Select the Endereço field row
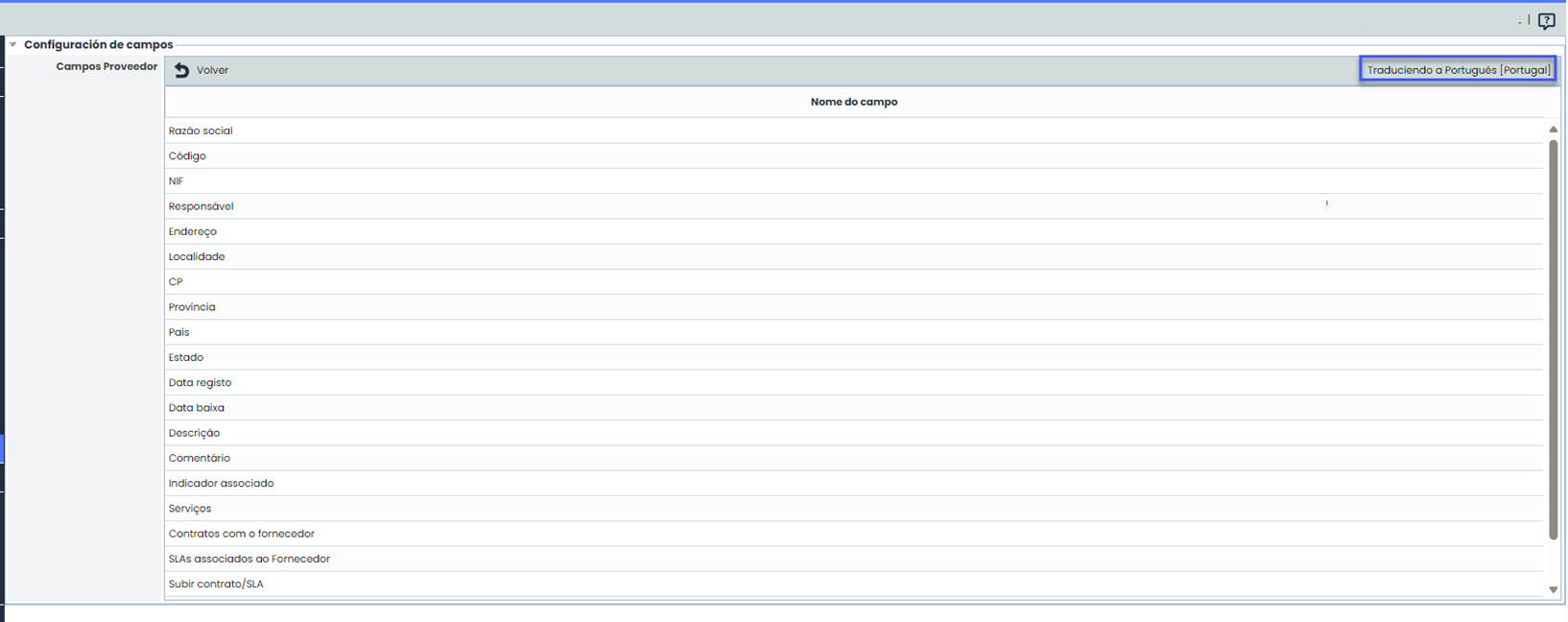 click(x=193, y=231)
